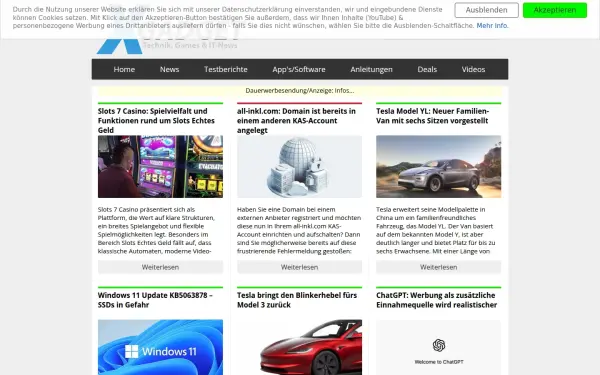Viewport: 600px width, 375px height.
Task: Click the silver Tesla Model YL thumbnail
Action: tap(439, 166)
